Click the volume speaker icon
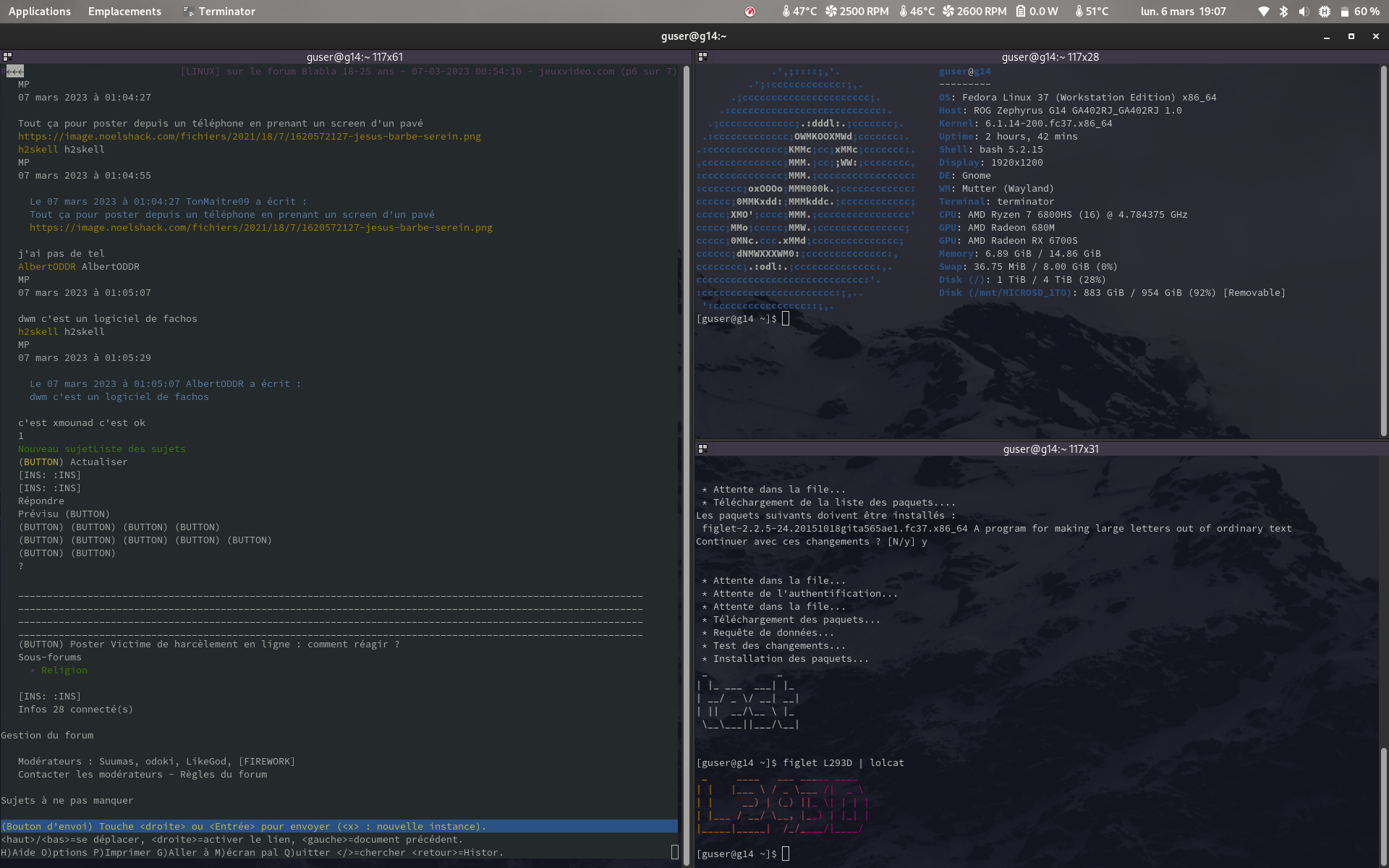 click(x=1304, y=12)
